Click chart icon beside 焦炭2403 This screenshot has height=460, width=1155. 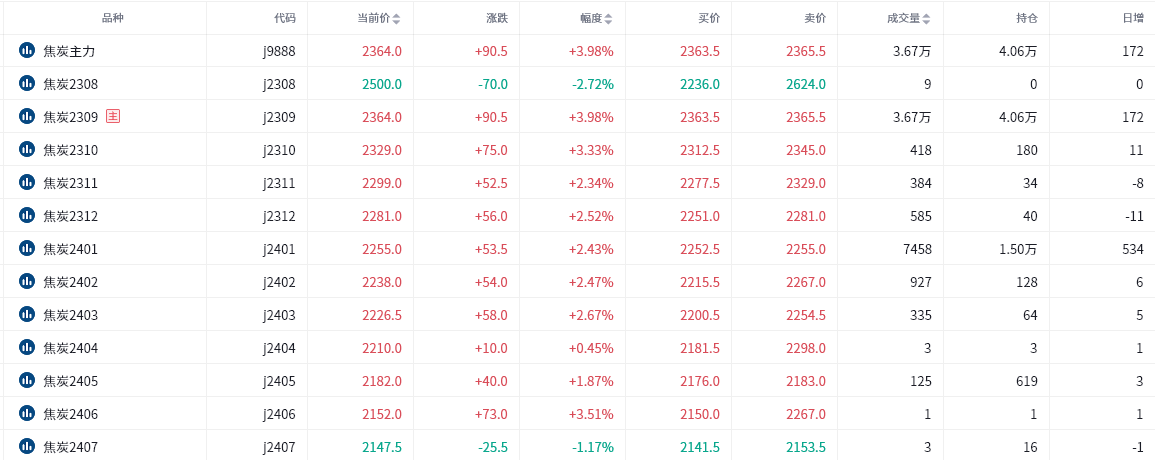coord(27,314)
